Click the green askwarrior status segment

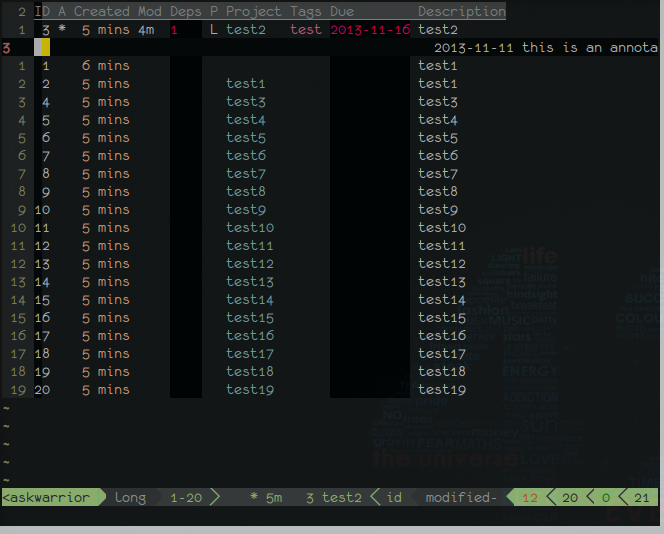tap(46, 497)
